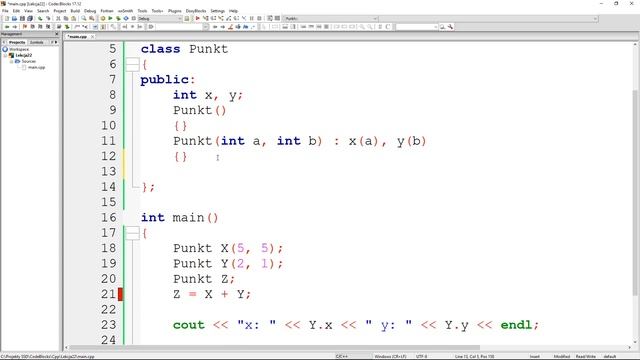Viewport: 640px width, 360px height.
Task: Show more Management tabs with right arrow
Action: [56, 42]
